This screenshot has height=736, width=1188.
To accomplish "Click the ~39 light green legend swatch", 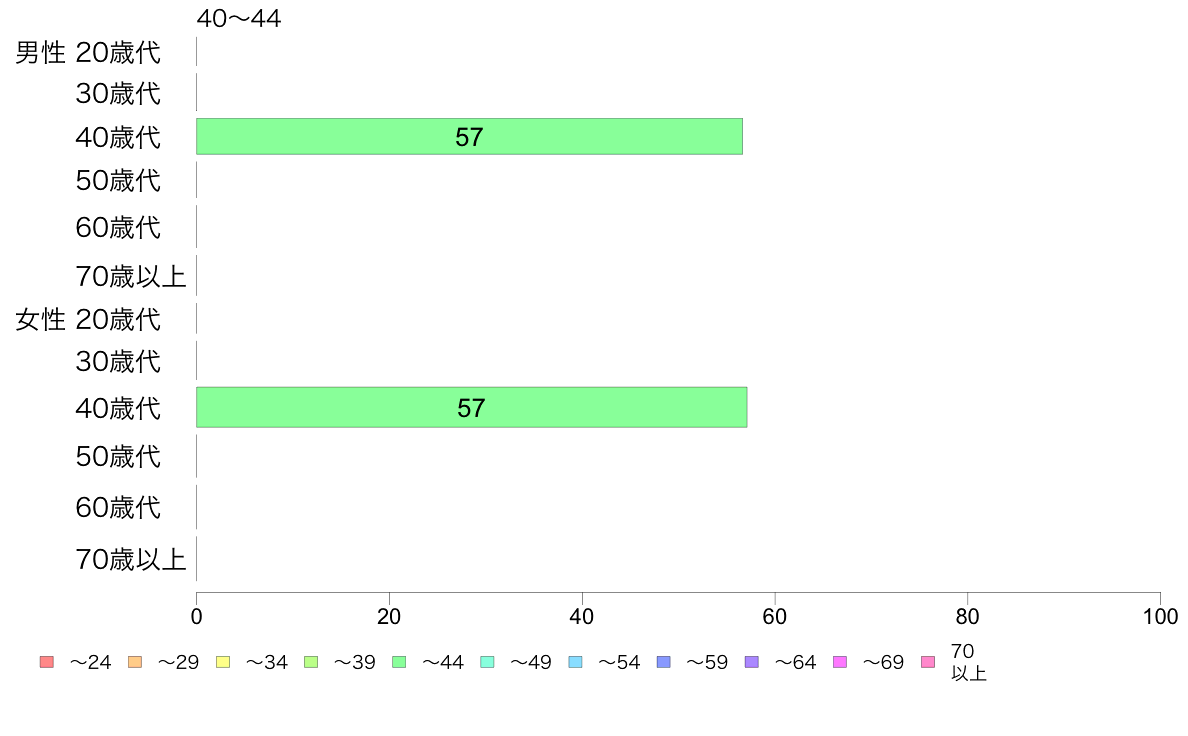I will (x=311, y=662).
